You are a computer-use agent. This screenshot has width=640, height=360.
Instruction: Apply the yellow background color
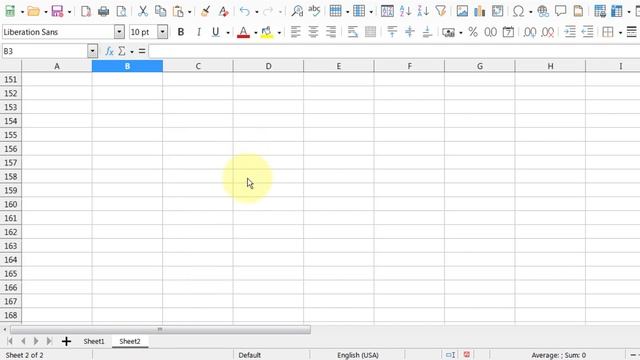coord(267,32)
